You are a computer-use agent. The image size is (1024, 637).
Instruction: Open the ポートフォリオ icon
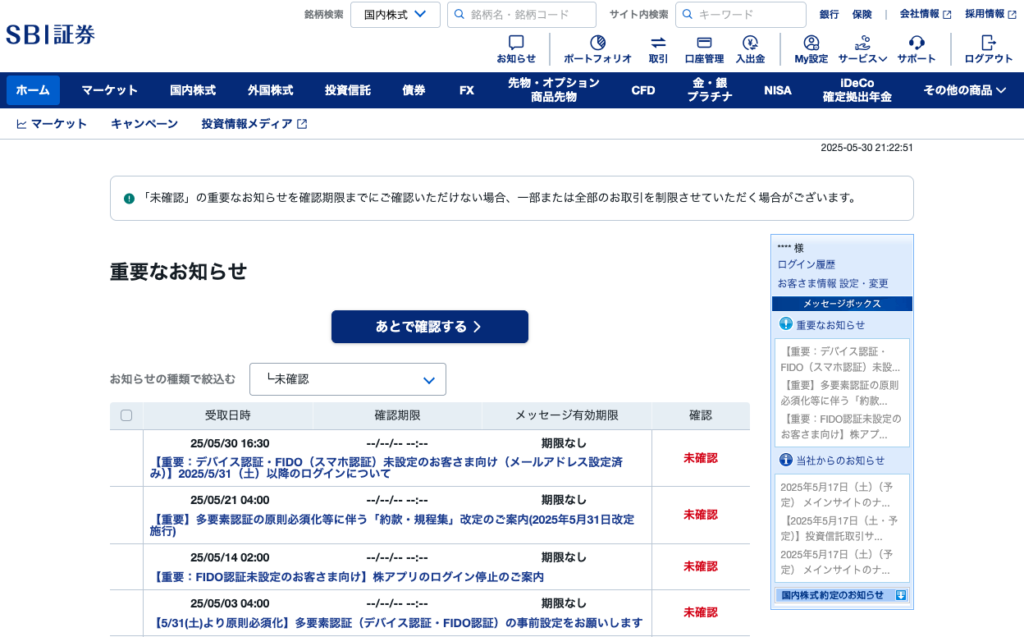(598, 43)
